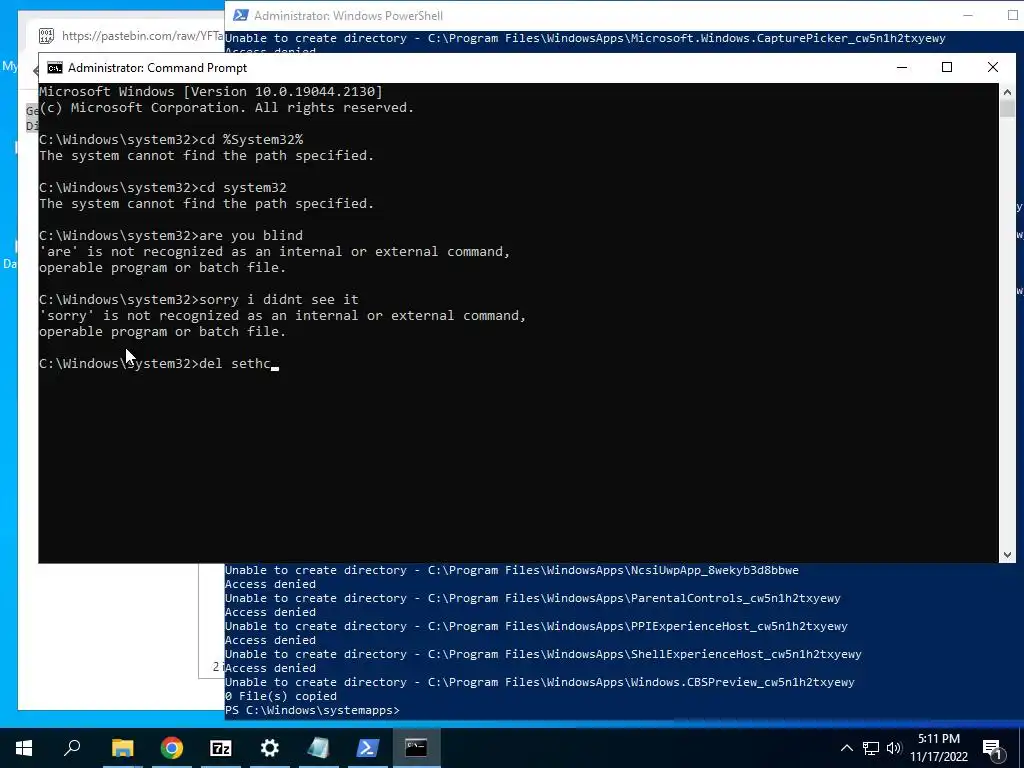
Task: Click 'cd %System32%' command text
Action: click(251, 140)
